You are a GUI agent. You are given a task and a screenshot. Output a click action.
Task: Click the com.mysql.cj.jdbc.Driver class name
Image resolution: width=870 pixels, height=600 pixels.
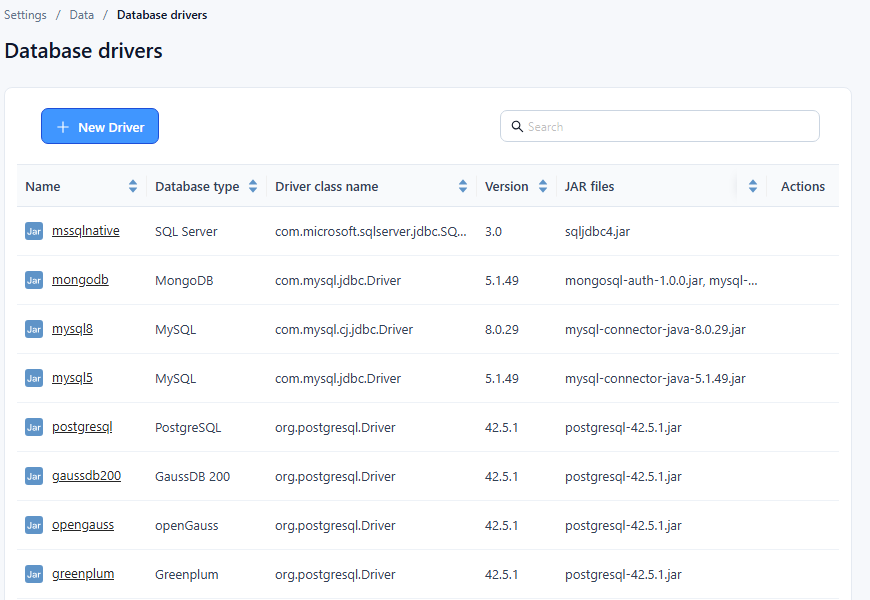click(x=344, y=329)
